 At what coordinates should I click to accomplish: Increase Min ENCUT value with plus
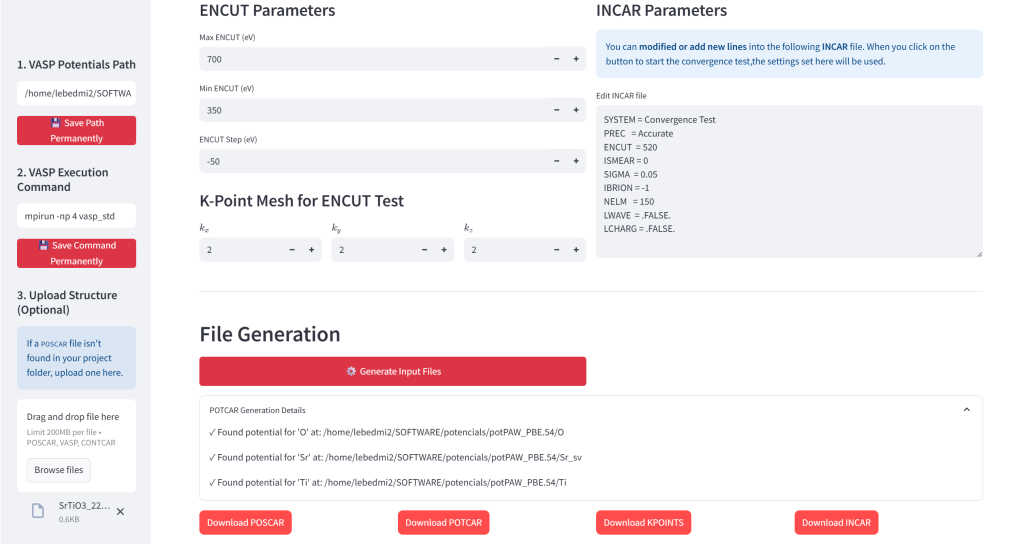coord(576,110)
